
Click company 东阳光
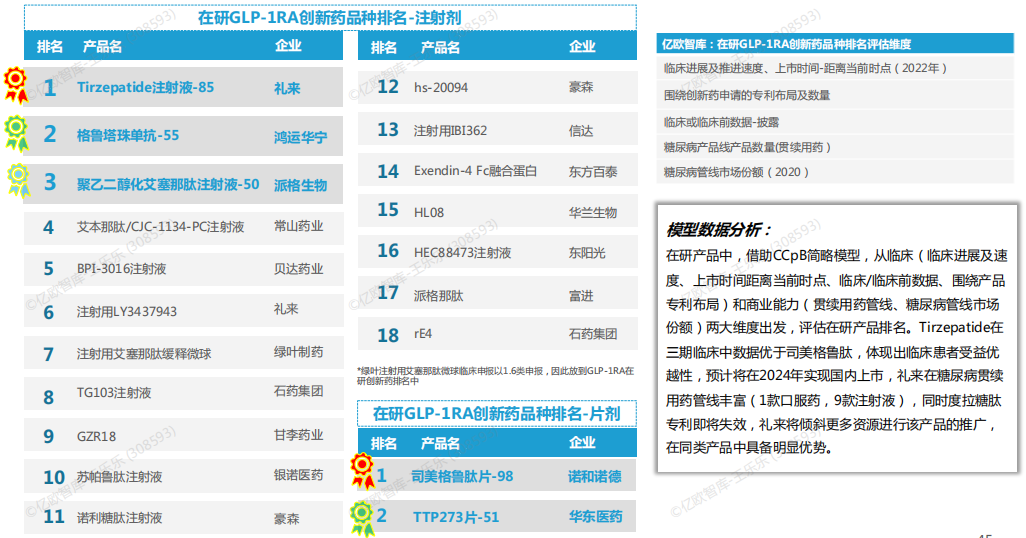587,253
